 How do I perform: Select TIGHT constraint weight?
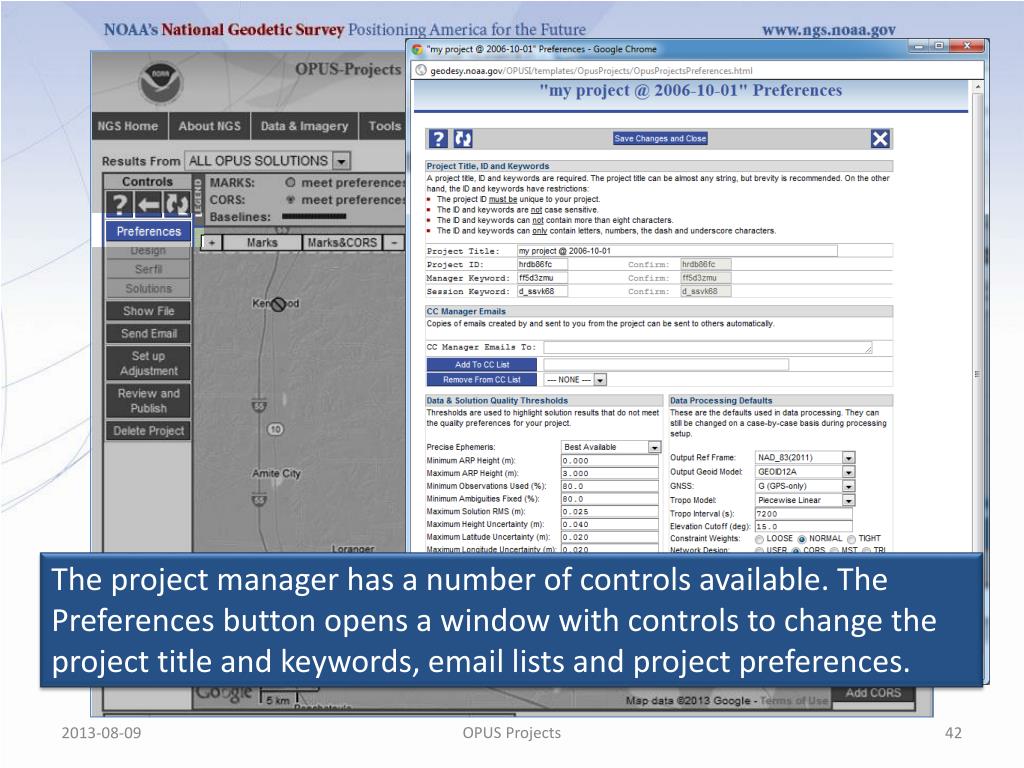coord(852,539)
